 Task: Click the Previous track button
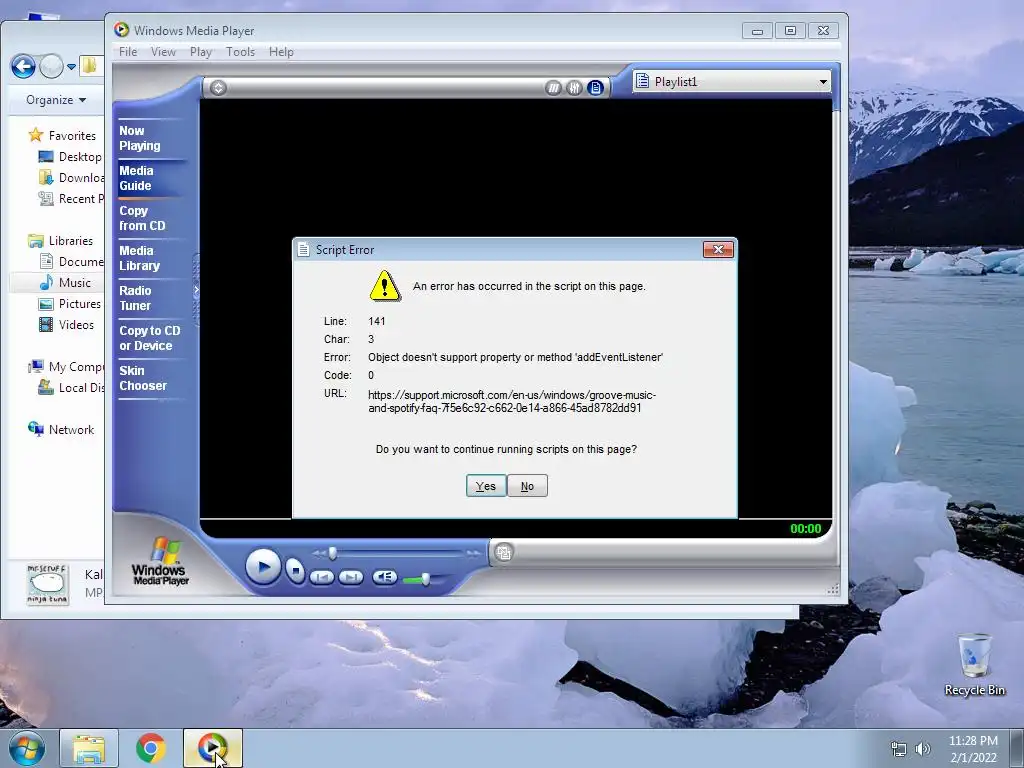[x=322, y=577]
